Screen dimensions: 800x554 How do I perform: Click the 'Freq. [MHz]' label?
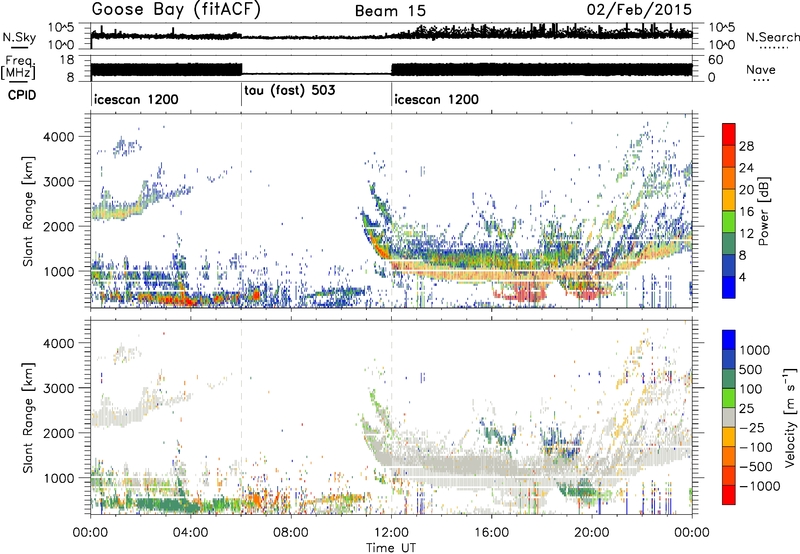coord(18,67)
